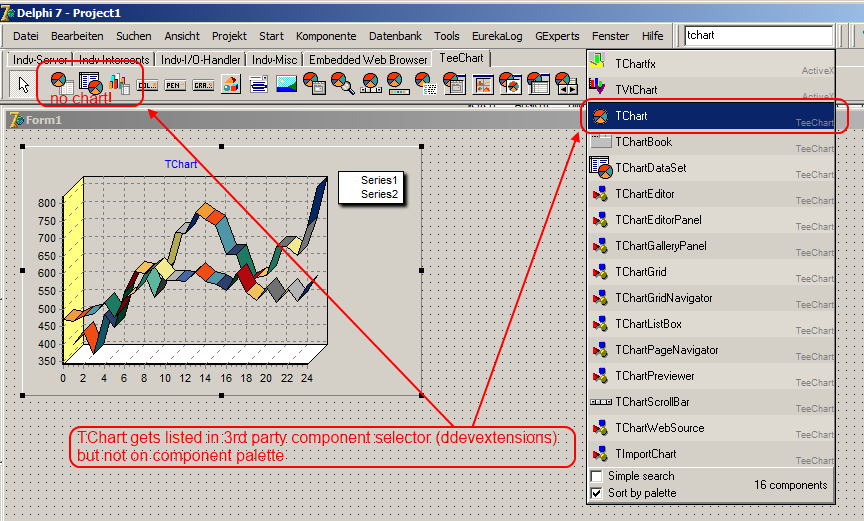Viewport: 864px width, 521px height.
Task: Choose TVtChart from the component list
Action: (x=711, y=90)
